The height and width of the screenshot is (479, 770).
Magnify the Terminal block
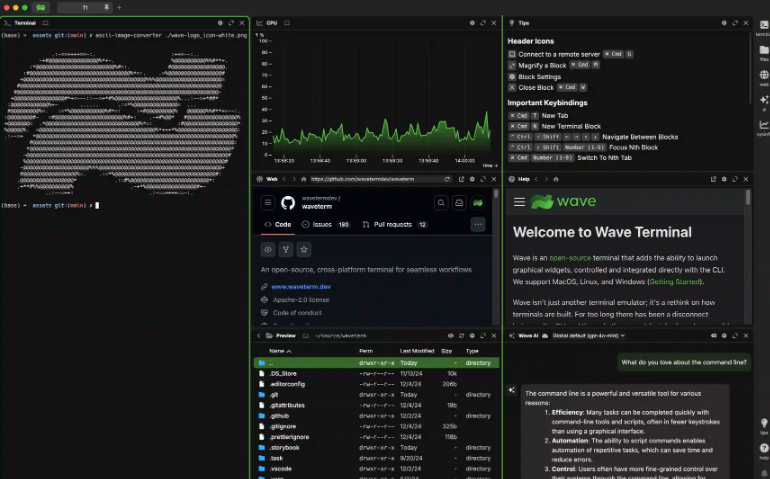(x=231, y=23)
